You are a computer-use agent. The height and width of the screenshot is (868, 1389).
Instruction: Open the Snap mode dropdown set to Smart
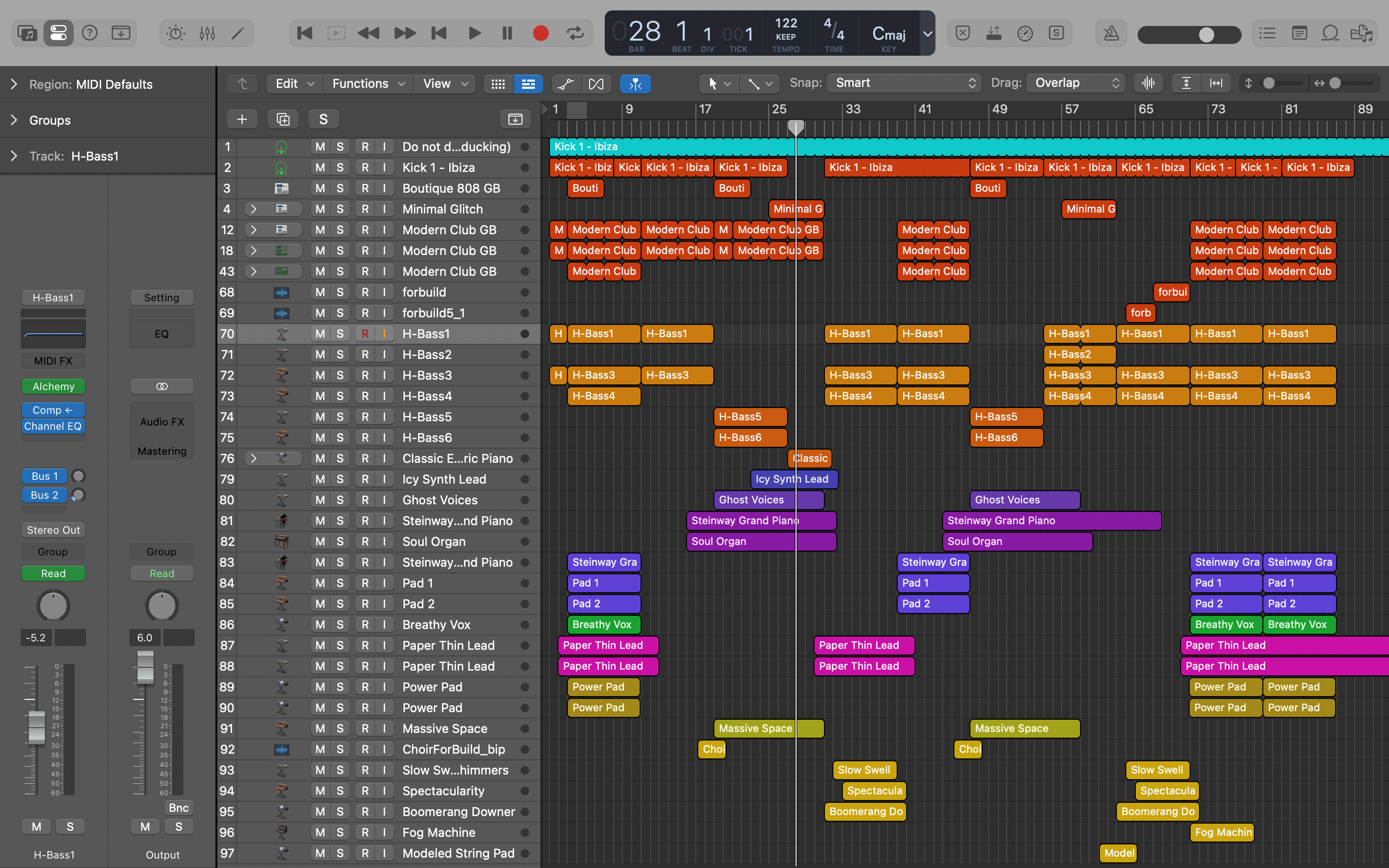coord(904,83)
